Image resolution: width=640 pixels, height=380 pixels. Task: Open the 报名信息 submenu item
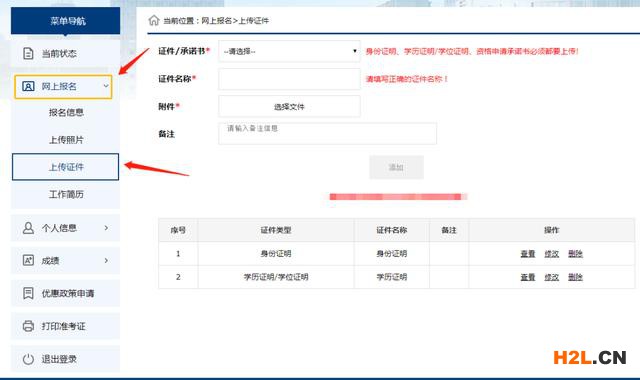[x=66, y=112]
